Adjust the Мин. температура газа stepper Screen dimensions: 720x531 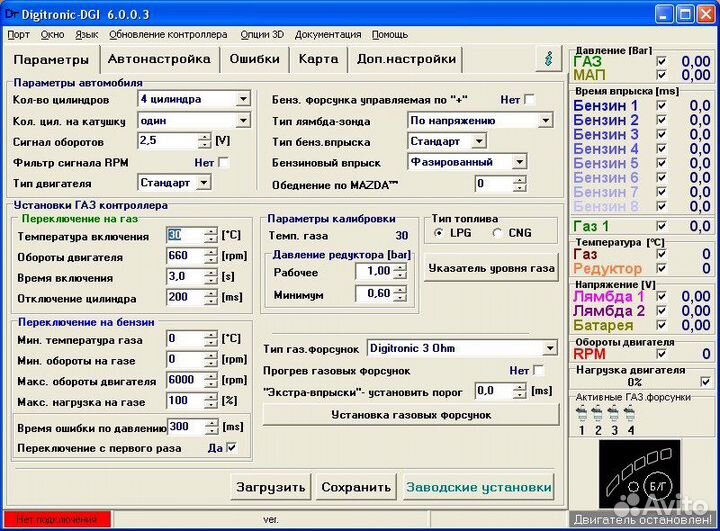pos(211,339)
